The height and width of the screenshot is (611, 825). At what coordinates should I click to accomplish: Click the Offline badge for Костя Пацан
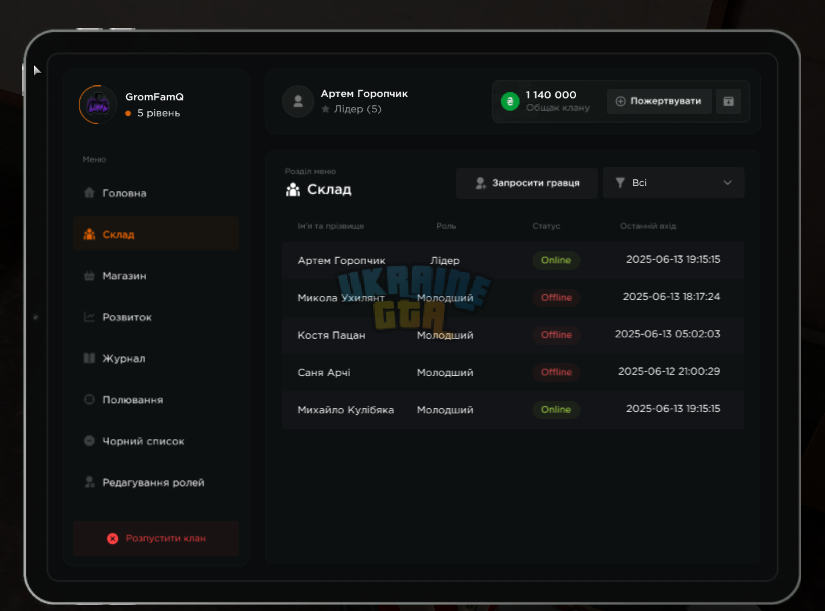coord(556,335)
